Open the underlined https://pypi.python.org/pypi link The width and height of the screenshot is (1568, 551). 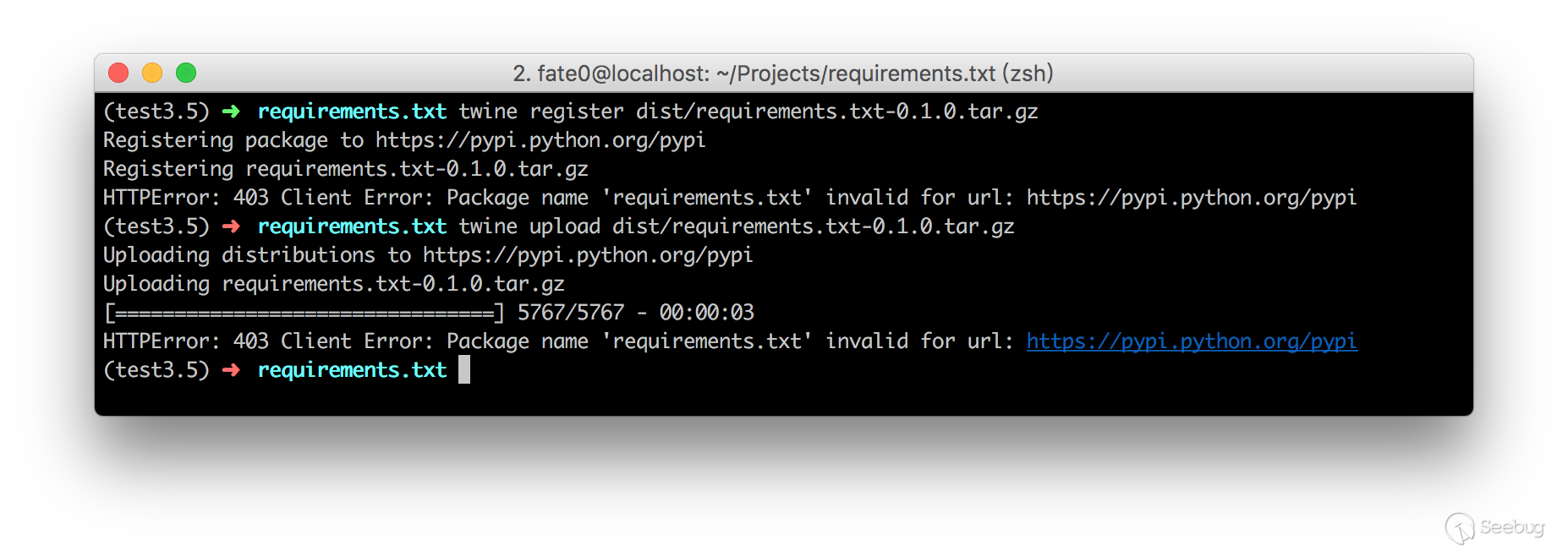pyautogui.click(x=1192, y=341)
